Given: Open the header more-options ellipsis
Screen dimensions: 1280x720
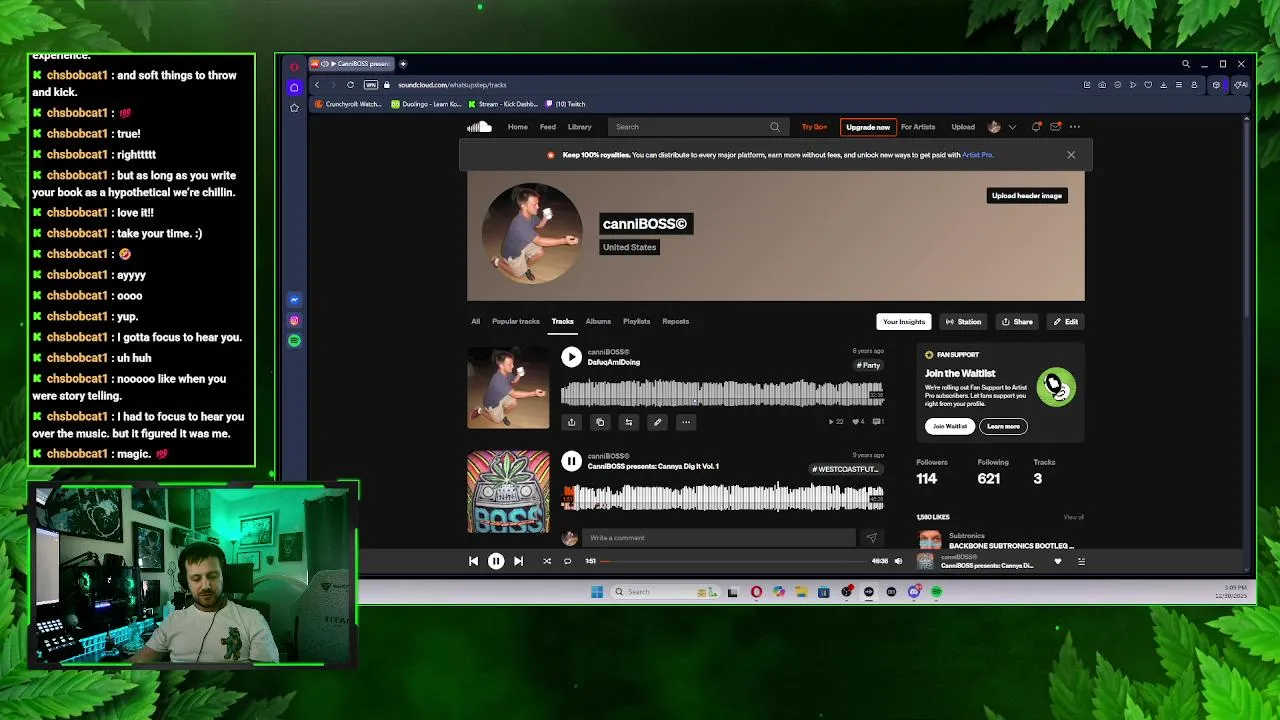Looking at the screenshot, I should click(1075, 127).
